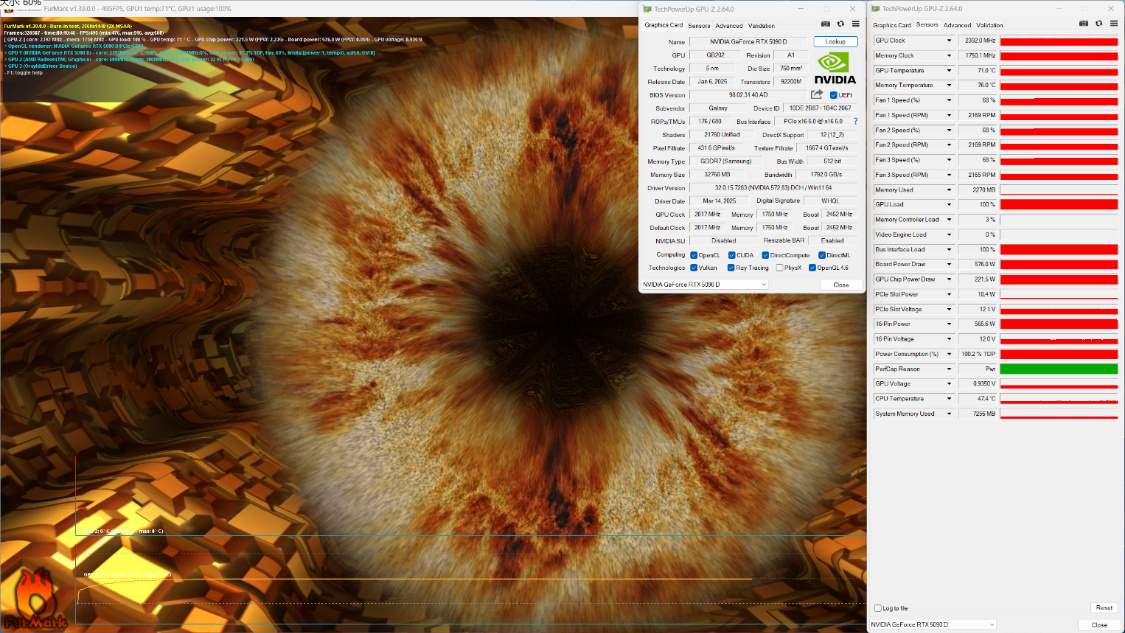Open the hamburger menu in the Graphics Card window
Image resolution: width=1125 pixels, height=633 pixels.
click(855, 24)
